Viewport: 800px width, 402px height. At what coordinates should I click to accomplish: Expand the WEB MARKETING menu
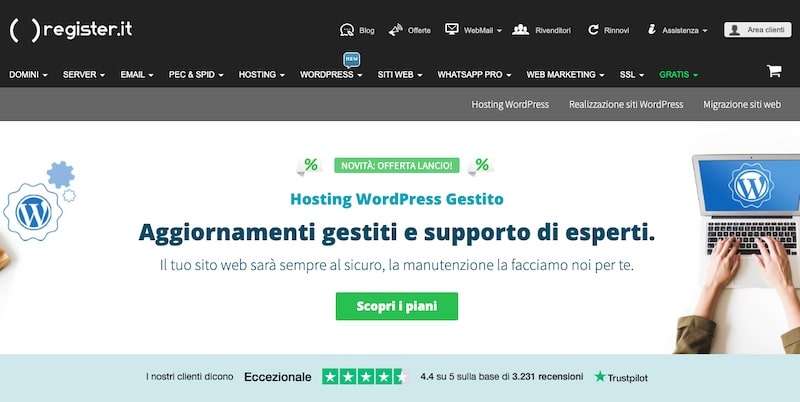click(x=565, y=74)
